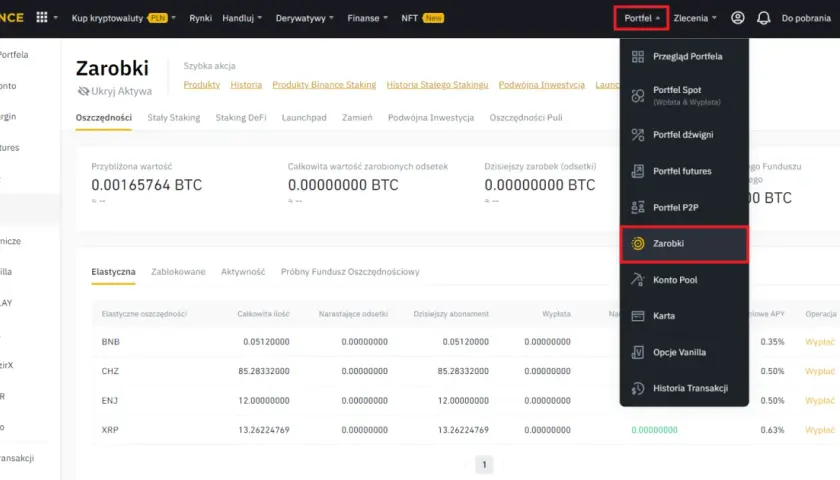The width and height of the screenshot is (840, 480).
Task: Switch to Oszczędności tab
Action: point(103,118)
